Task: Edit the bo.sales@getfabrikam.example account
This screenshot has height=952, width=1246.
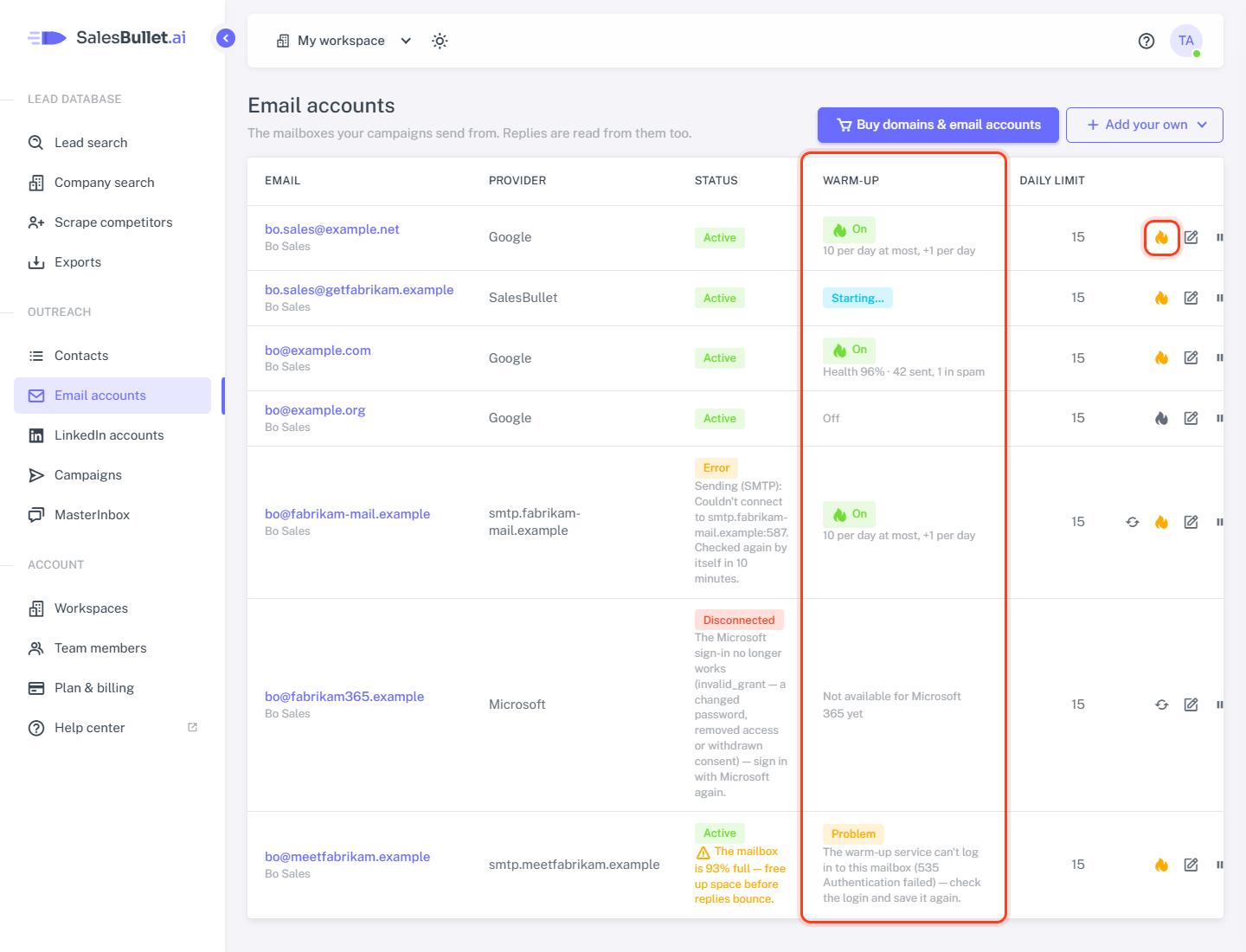Action: pyautogui.click(x=1191, y=298)
